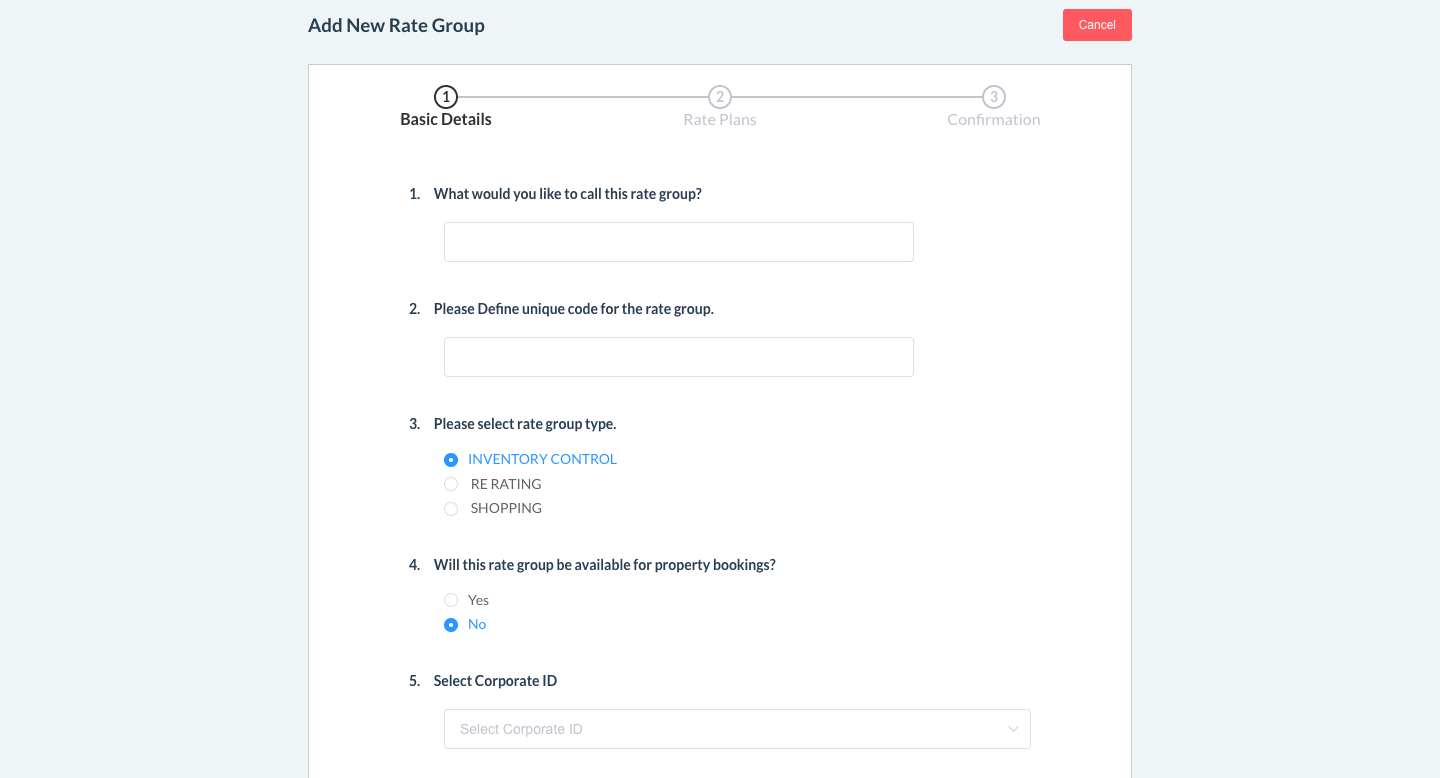The height and width of the screenshot is (778, 1440).
Task: Select the INVENTORY CONTROL radio button
Action: coord(451,460)
